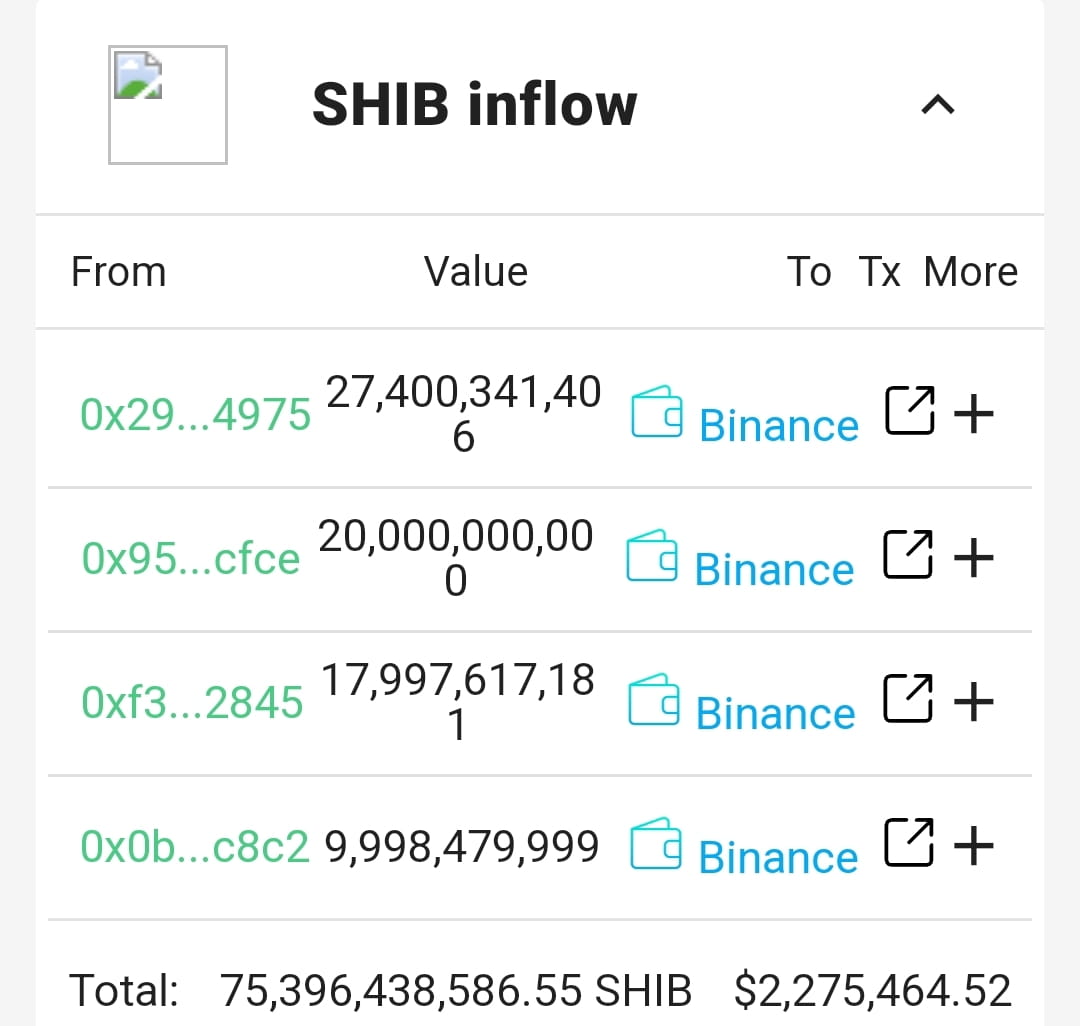Image resolution: width=1080 pixels, height=1026 pixels.
Task: Click the Value column header
Action: [476, 271]
